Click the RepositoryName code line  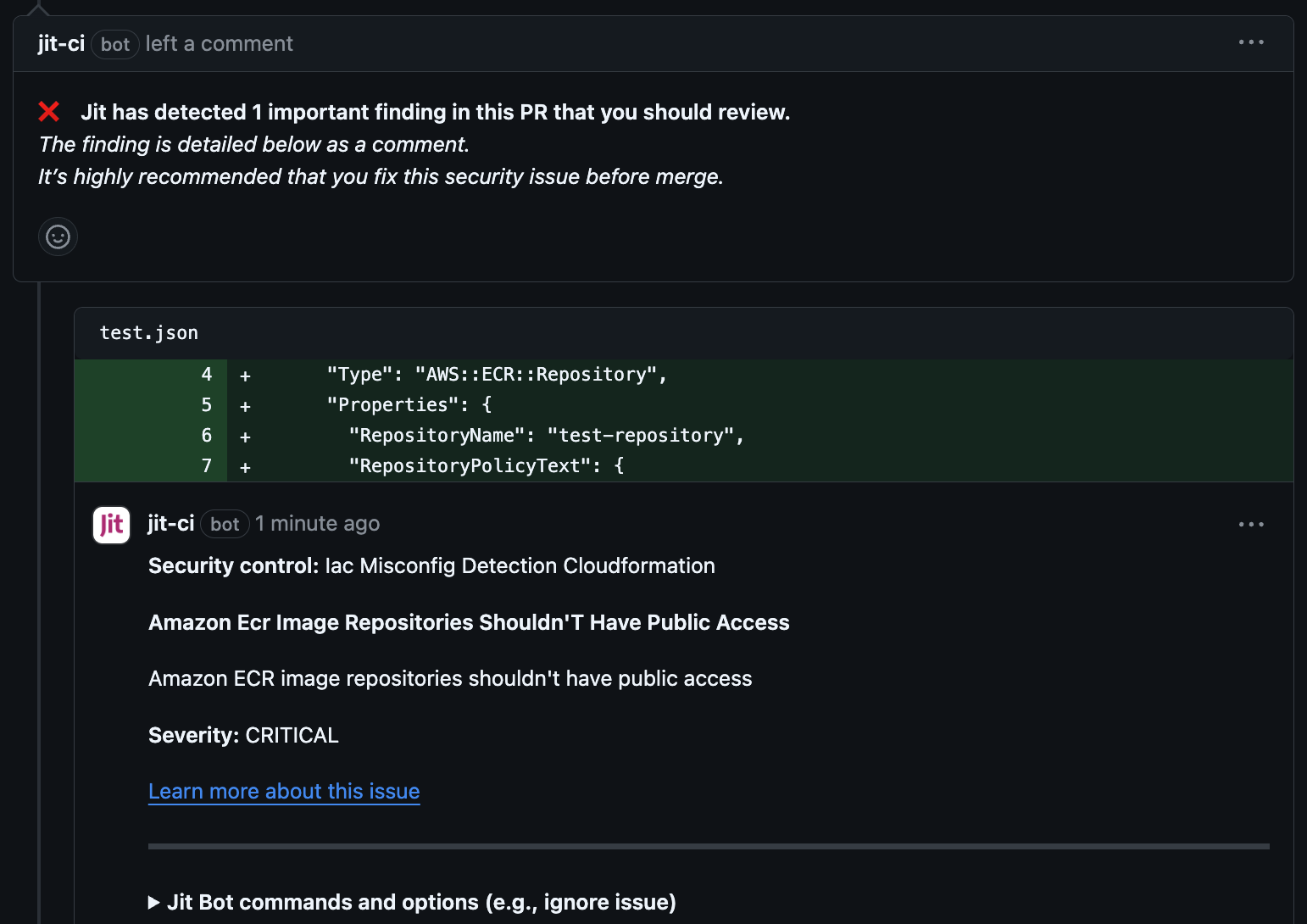pyautogui.click(x=546, y=436)
